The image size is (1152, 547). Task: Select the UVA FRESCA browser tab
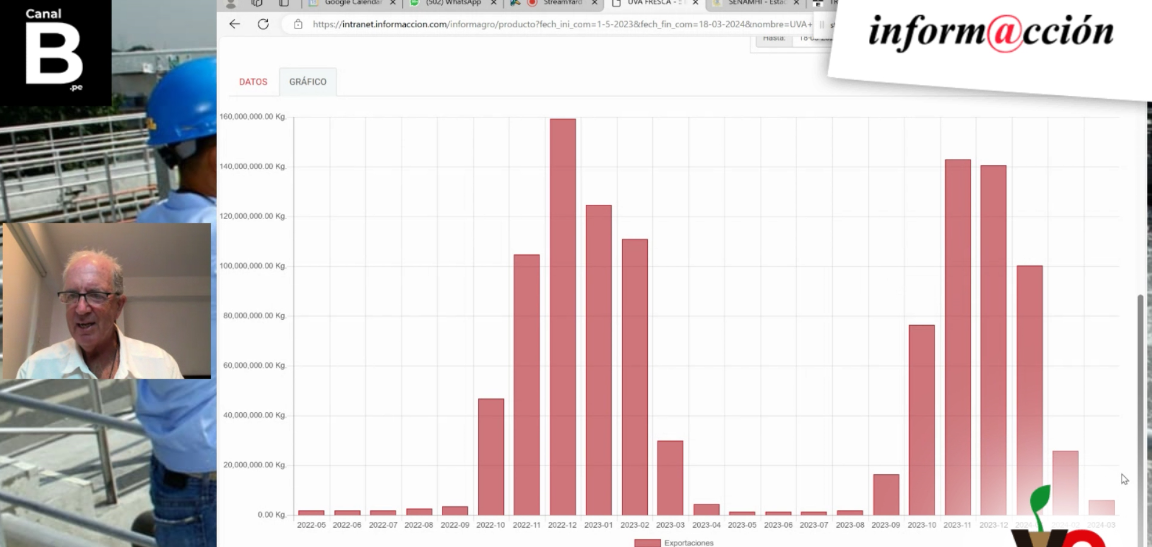(654, 4)
